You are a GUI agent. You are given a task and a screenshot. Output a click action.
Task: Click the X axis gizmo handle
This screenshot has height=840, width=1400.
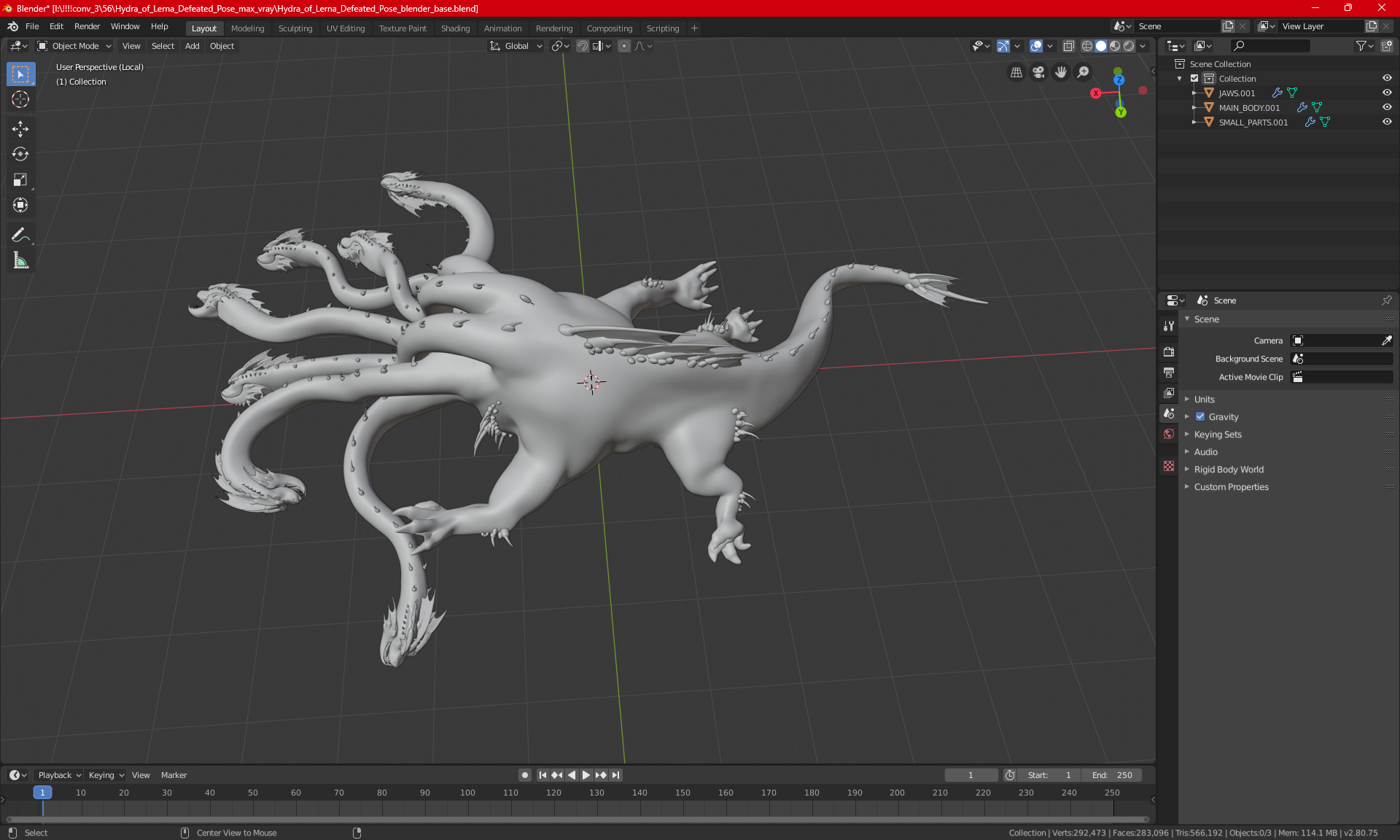[1096, 93]
